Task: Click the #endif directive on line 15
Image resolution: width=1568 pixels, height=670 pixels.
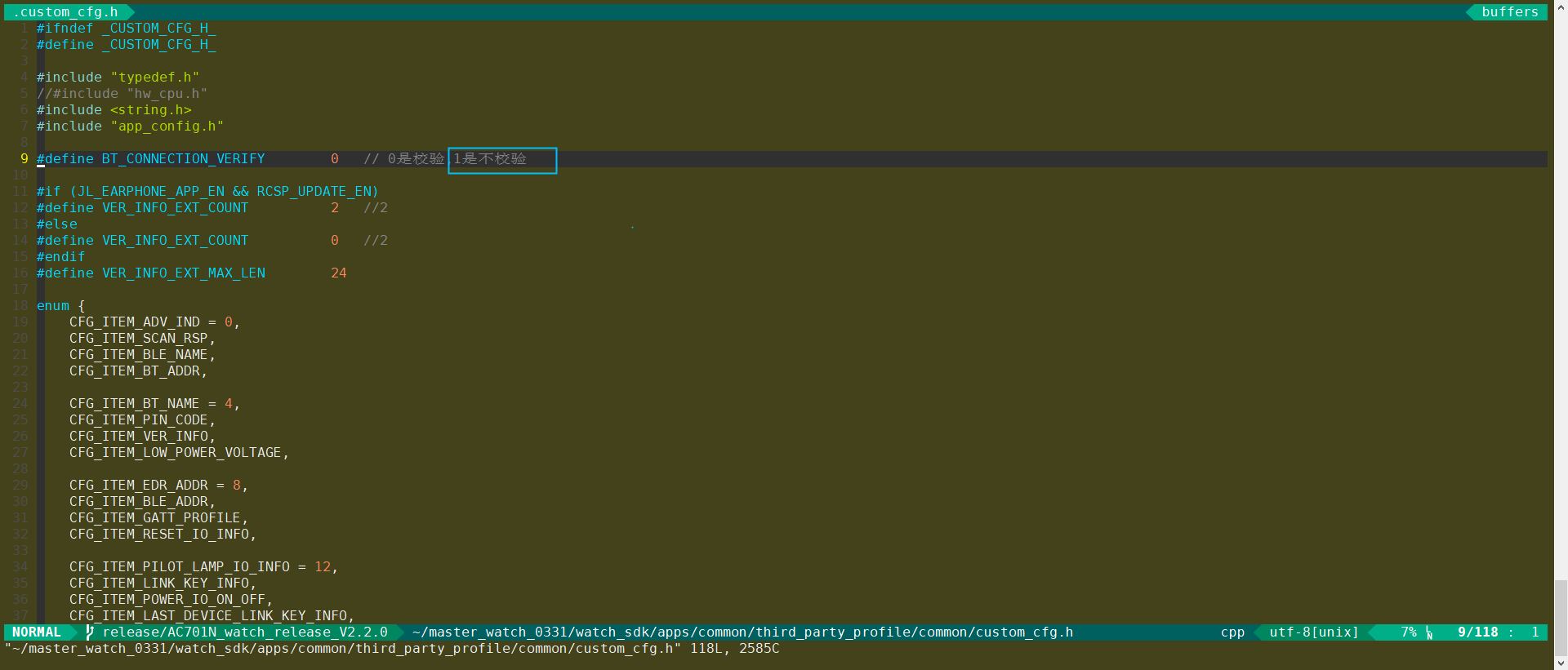Action: [x=61, y=257]
